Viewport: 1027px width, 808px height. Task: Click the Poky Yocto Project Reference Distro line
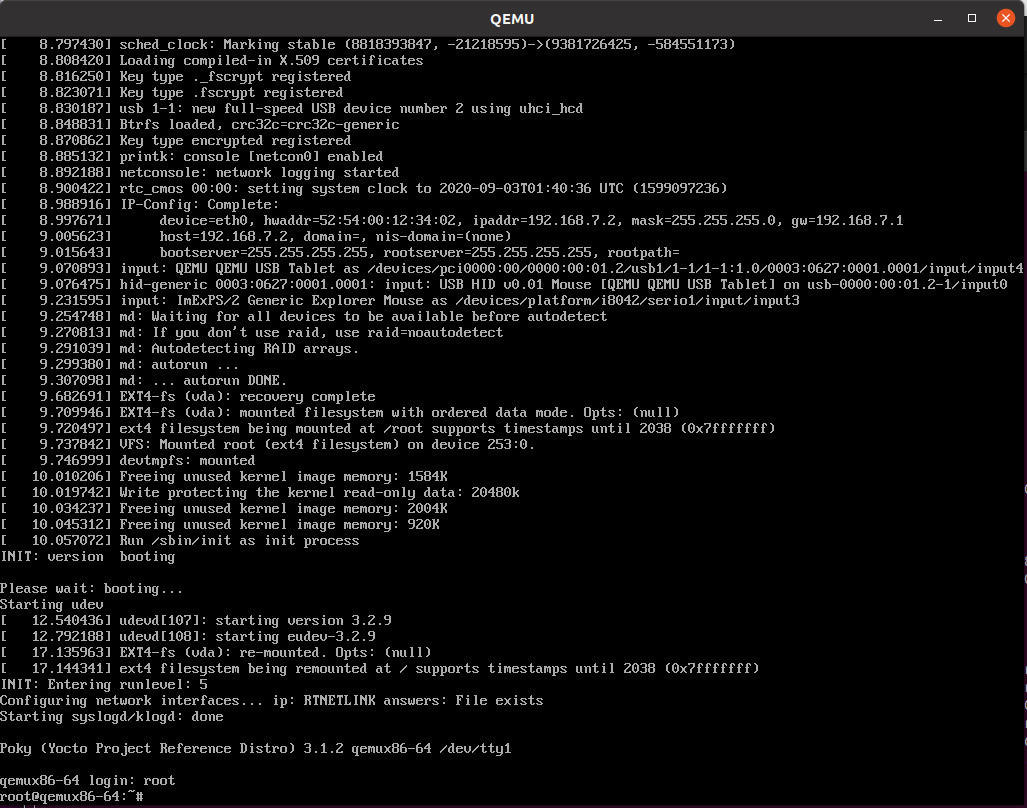(255, 748)
